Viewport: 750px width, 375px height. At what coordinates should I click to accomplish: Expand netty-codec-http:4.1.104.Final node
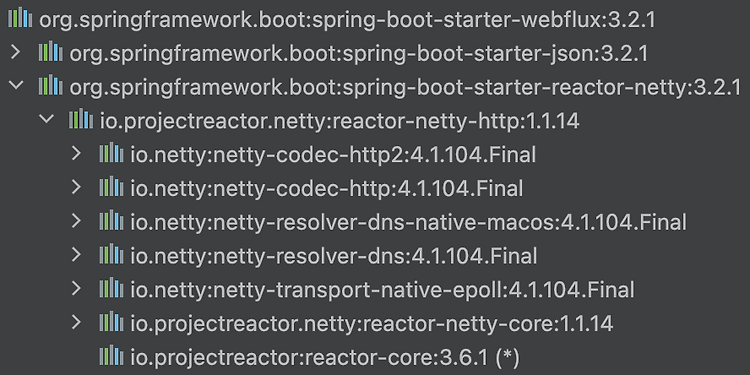coord(77,187)
